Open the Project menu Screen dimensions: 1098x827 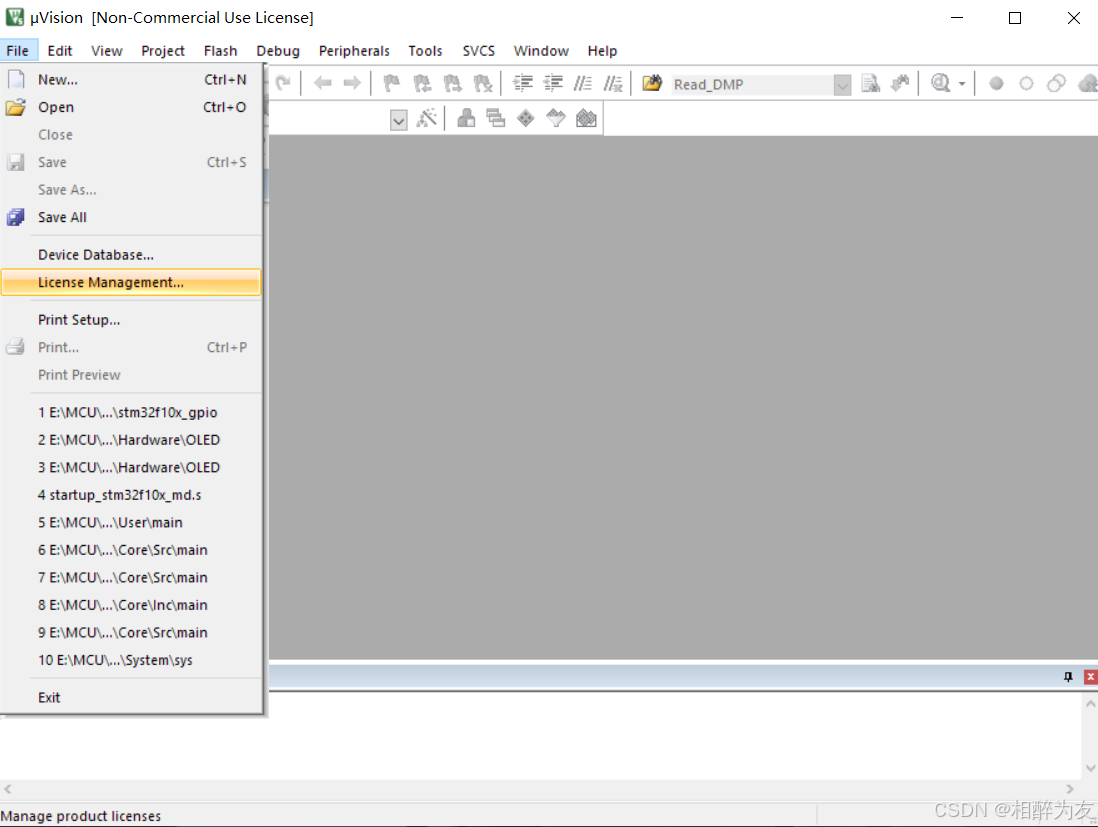tap(162, 51)
